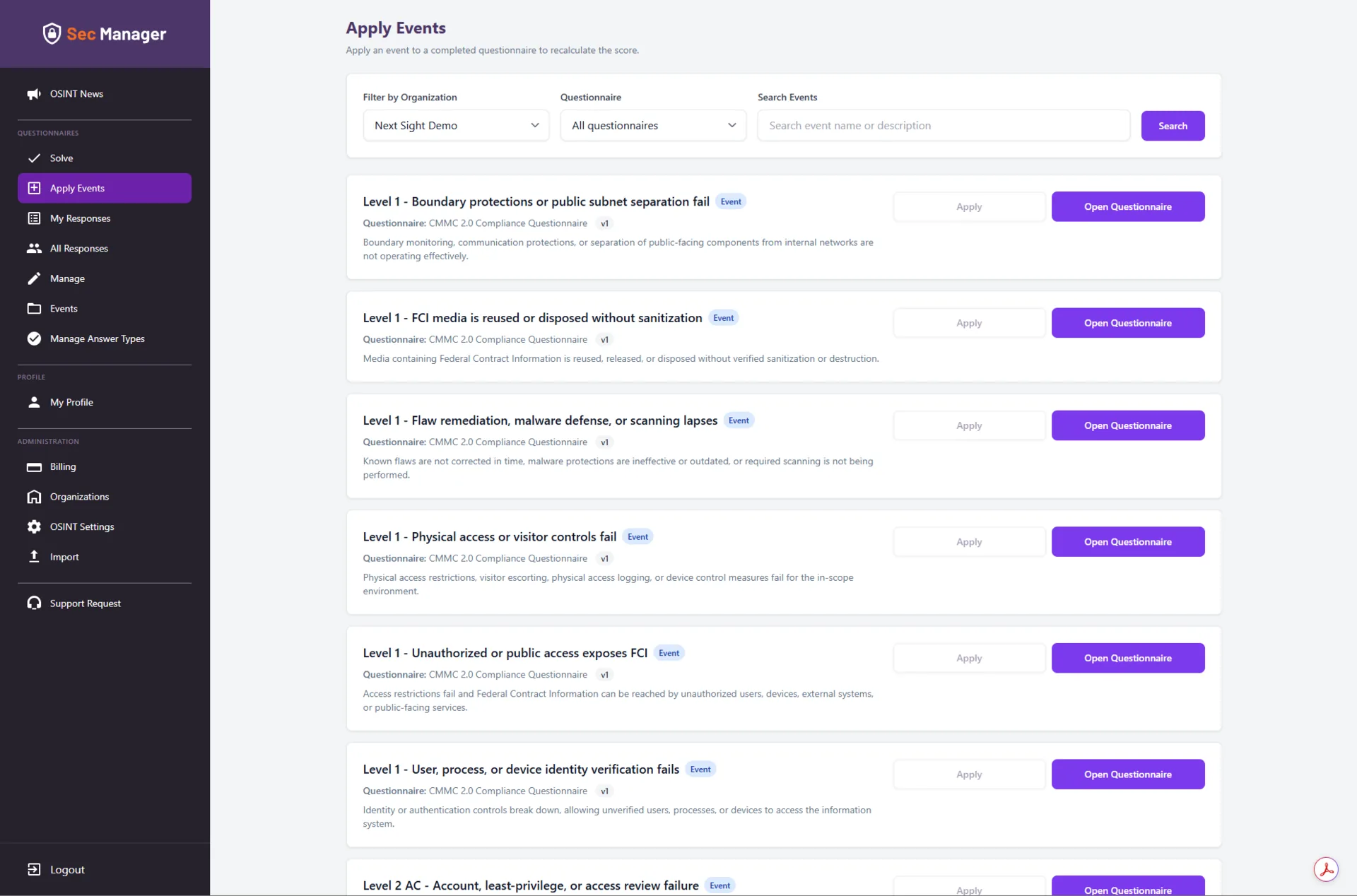Apply the identity verification fails event
1357x896 pixels.
[969, 774]
